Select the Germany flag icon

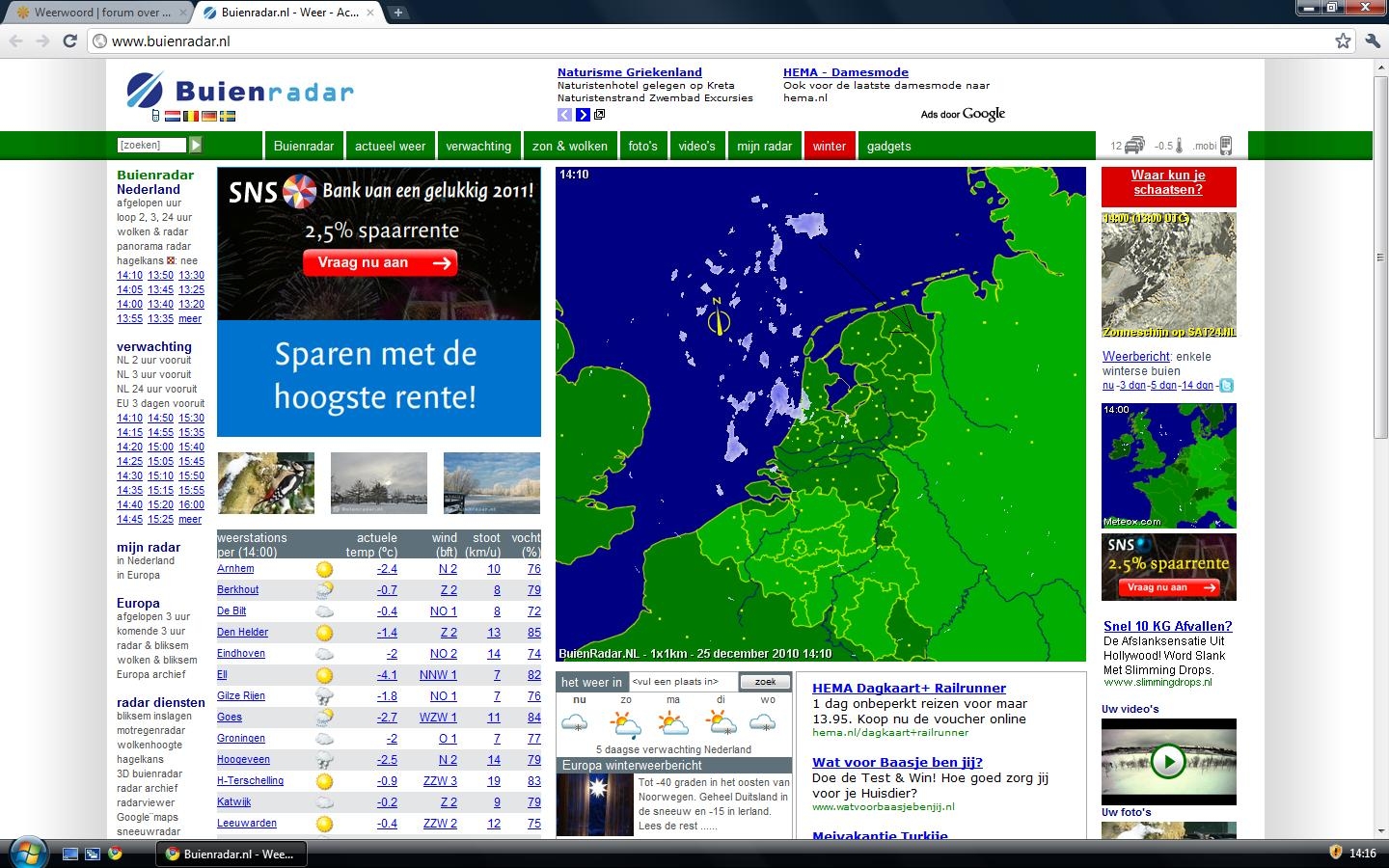tap(209, 116)
